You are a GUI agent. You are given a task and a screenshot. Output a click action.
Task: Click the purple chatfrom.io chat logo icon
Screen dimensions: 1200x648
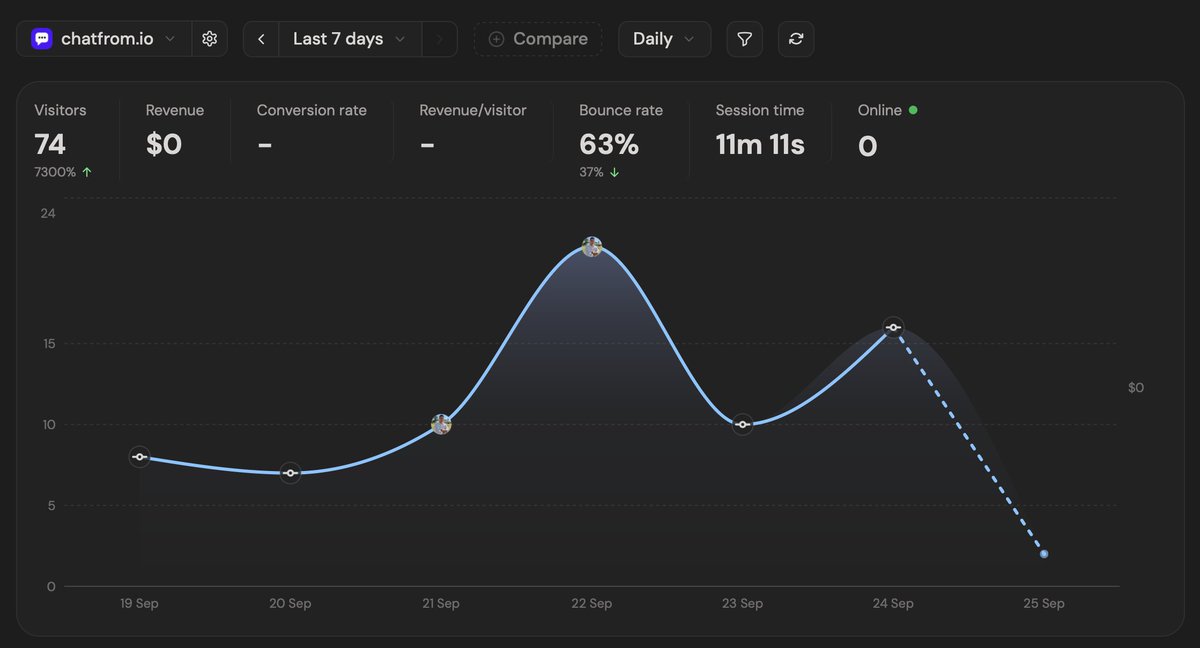pos(41,39)
